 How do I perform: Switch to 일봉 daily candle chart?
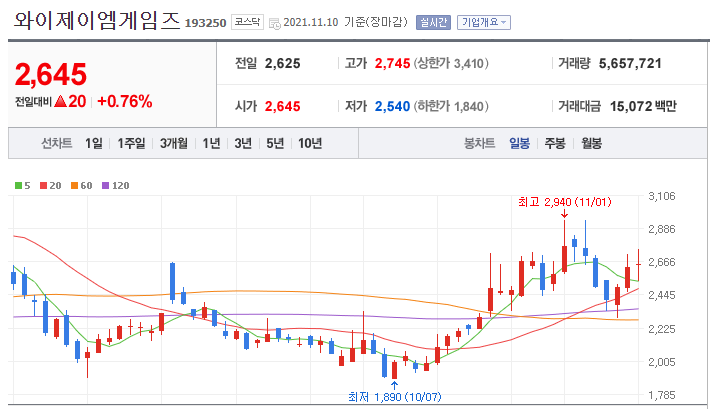point(519,144)
